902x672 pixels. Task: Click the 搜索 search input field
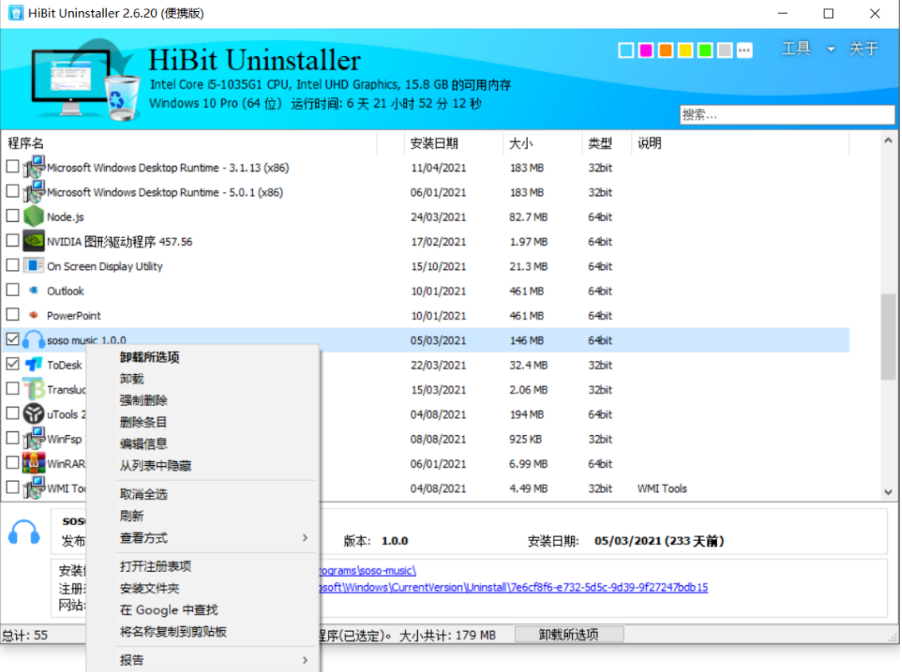point(787,115)
